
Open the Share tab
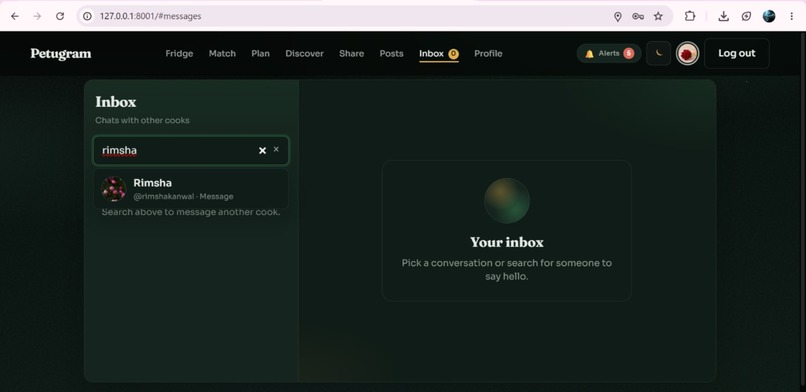[352, 53]
